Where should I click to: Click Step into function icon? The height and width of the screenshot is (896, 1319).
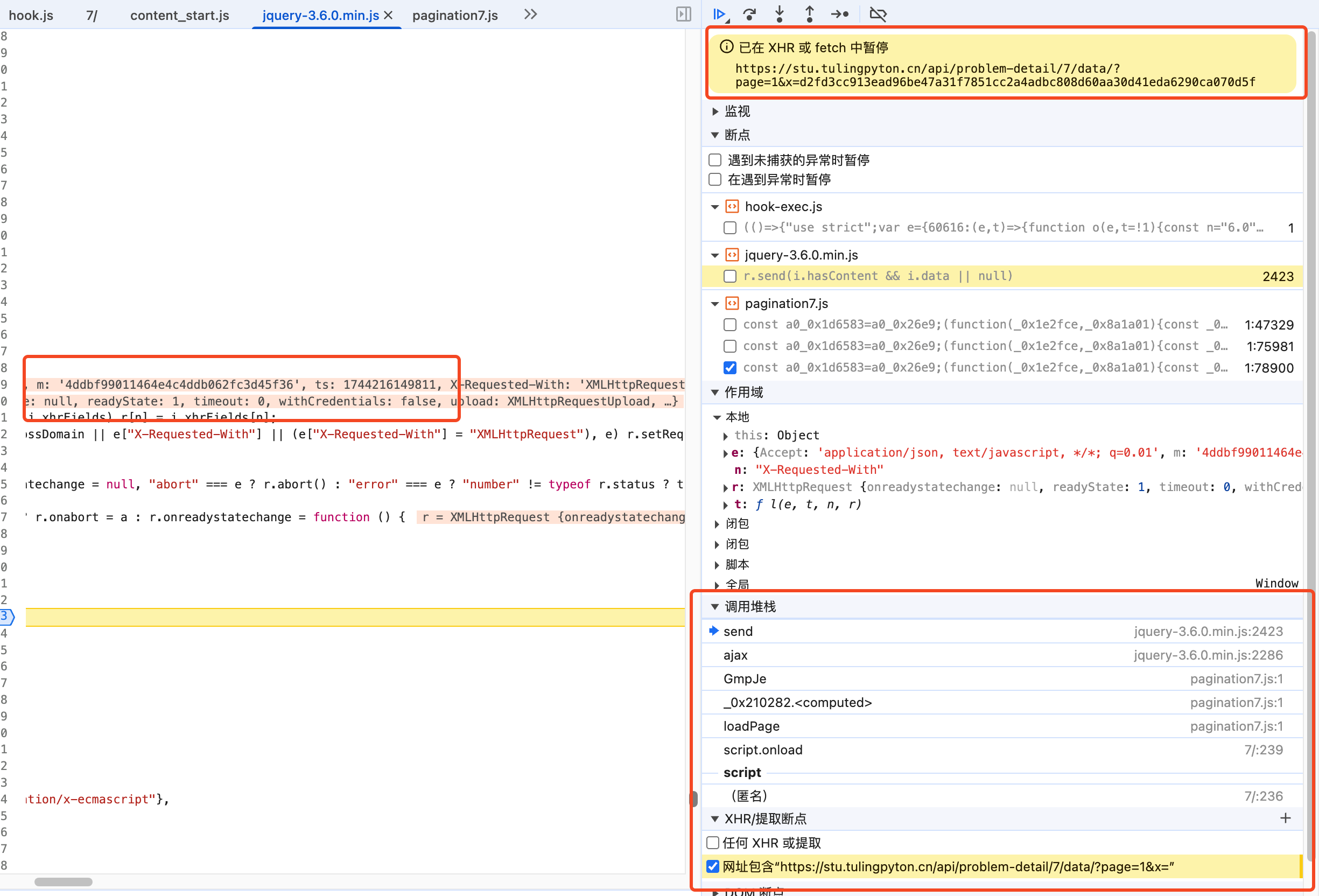[x=779, y=14]
